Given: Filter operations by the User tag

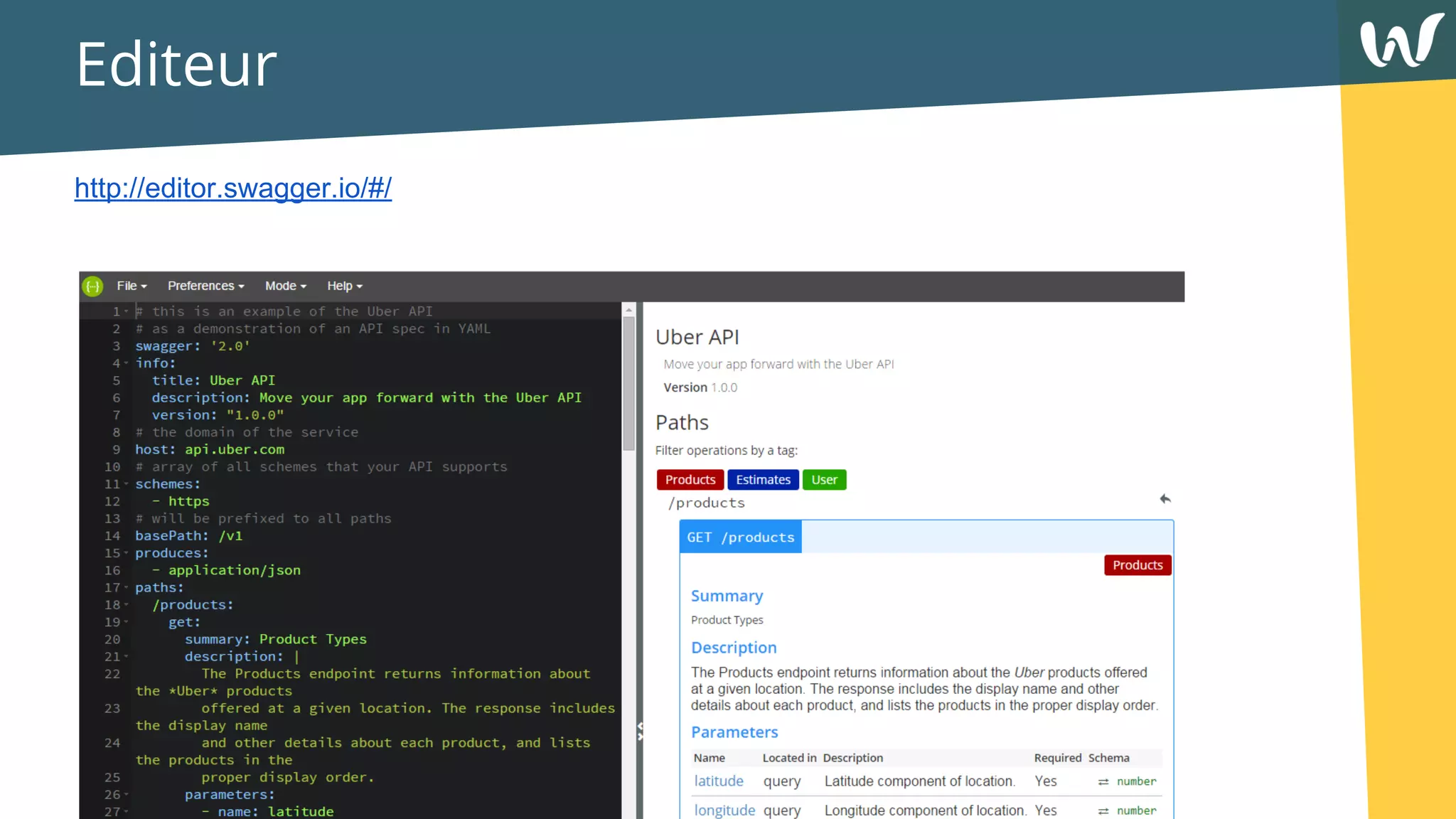Looking at the screenshot, I should [825, 480].
